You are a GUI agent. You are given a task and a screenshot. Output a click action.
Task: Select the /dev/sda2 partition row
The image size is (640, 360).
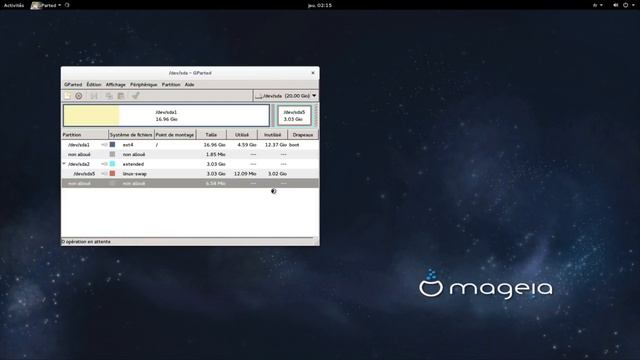coord(190,164)
